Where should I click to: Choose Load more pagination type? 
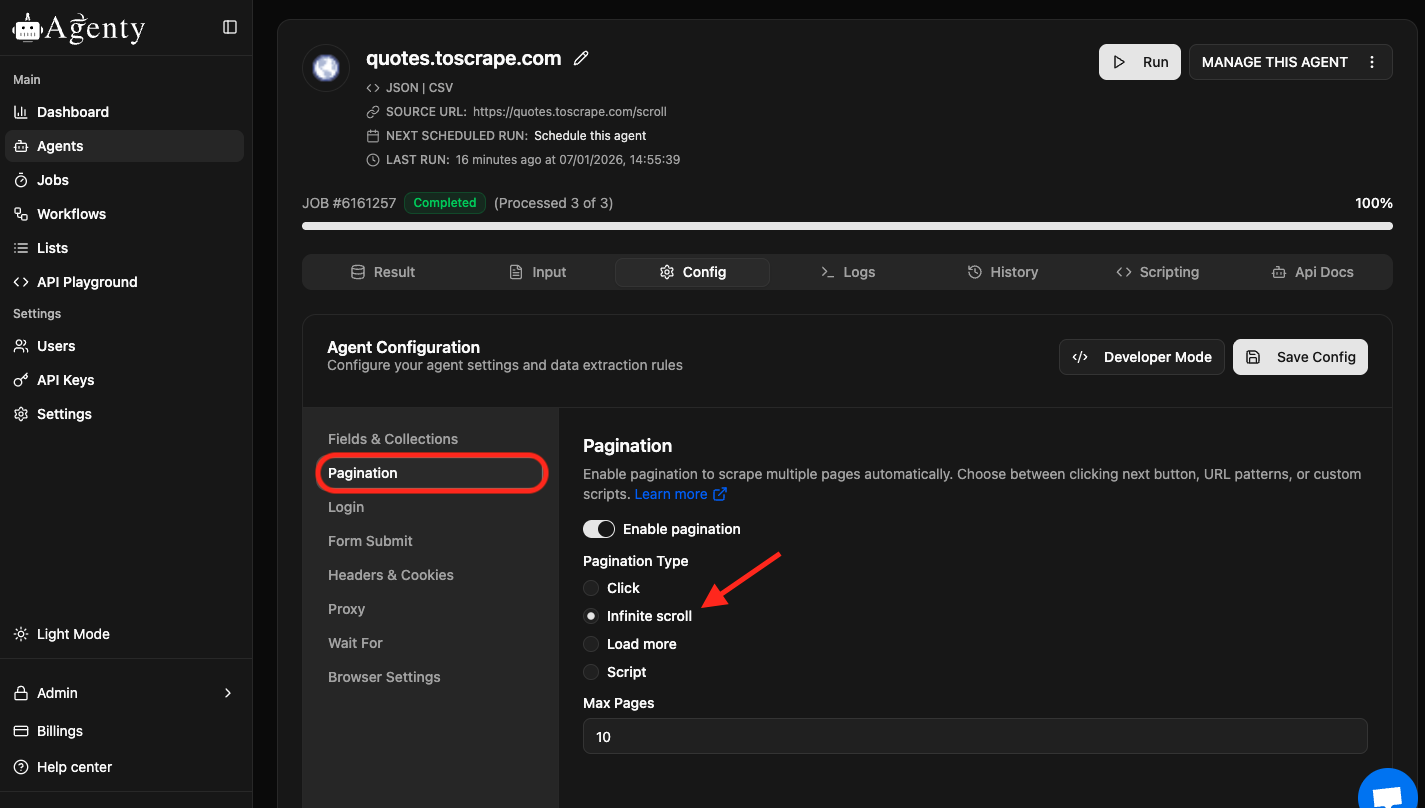click(591, 644)
